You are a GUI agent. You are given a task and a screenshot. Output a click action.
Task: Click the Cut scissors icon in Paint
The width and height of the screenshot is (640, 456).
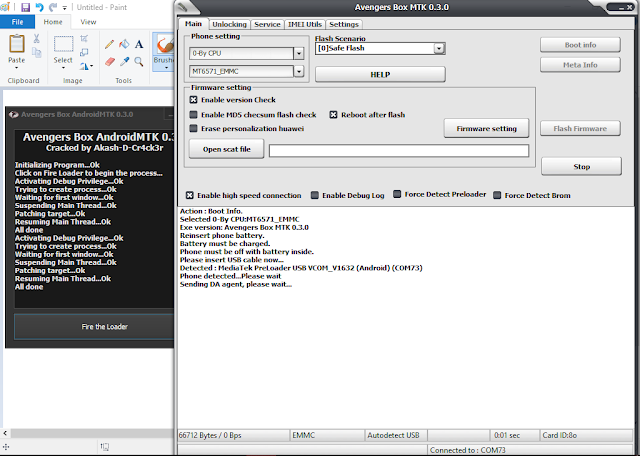36,38
